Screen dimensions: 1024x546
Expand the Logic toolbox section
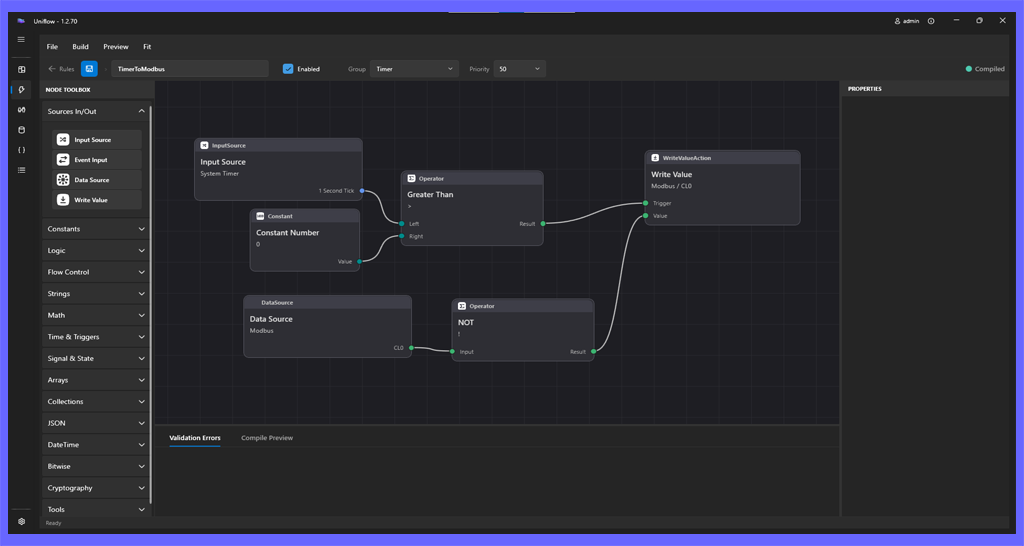(x=96, y=251)
